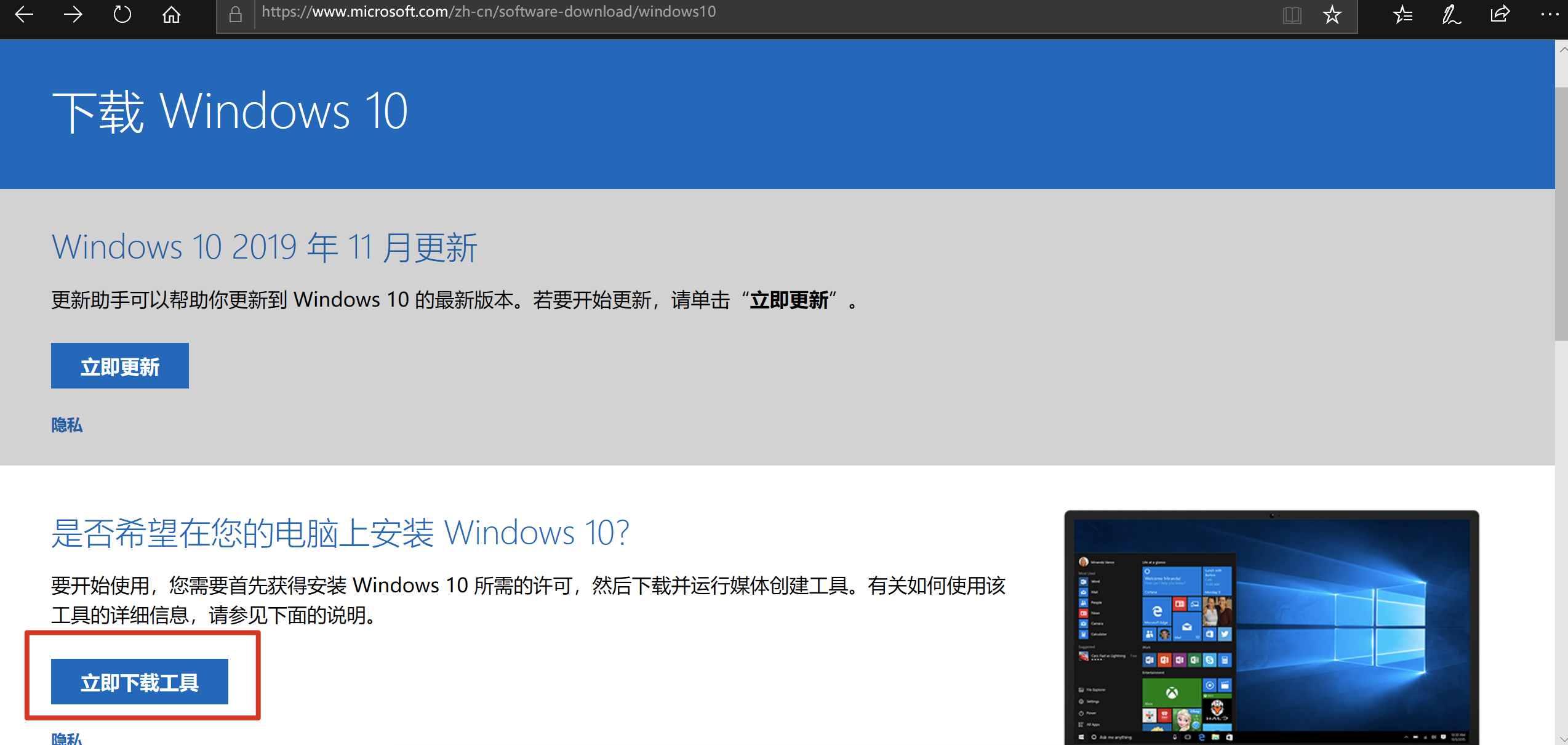Image resolution: width=1568 pixels, height=745 pixels.
Task: Click scrollbar up arrow
Action: (x=1561, y=49)
